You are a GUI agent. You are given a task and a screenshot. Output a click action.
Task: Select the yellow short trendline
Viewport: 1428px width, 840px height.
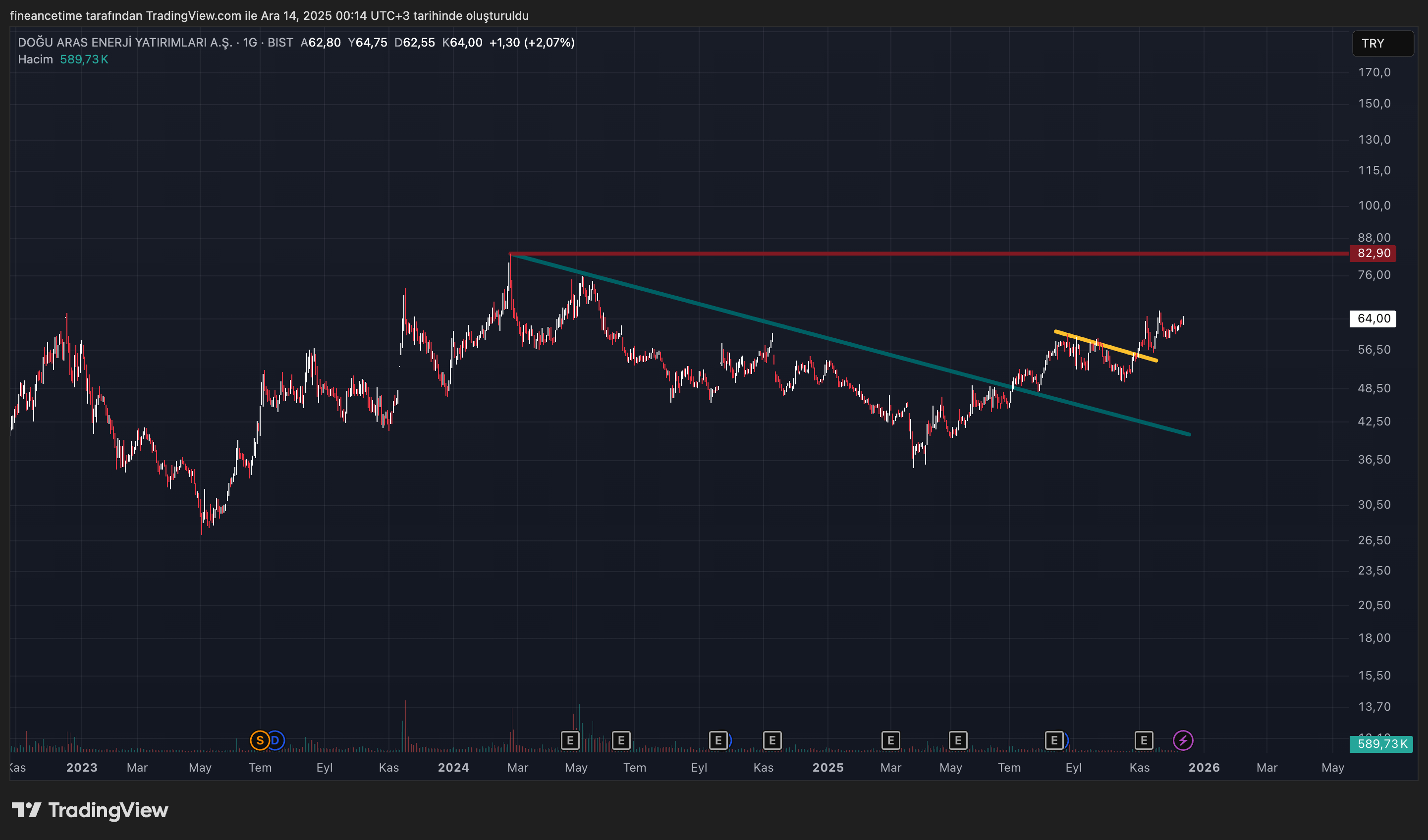pos(1105,346)
